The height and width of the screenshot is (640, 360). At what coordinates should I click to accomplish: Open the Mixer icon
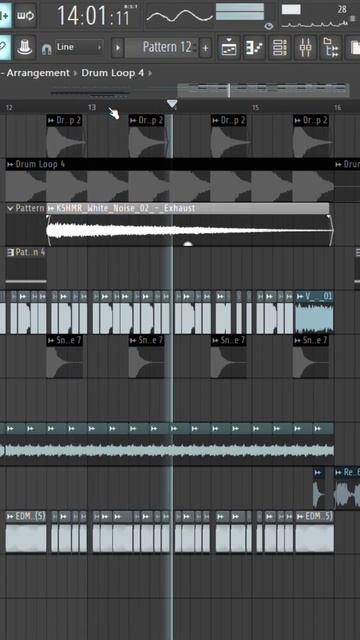(x=305, y=48)
